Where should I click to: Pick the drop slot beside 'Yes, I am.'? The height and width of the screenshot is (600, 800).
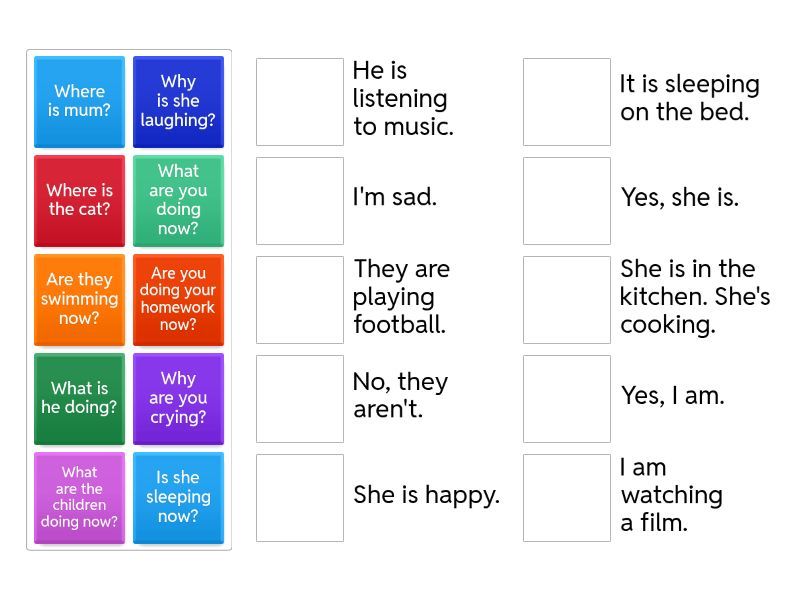tap(567, 398)
